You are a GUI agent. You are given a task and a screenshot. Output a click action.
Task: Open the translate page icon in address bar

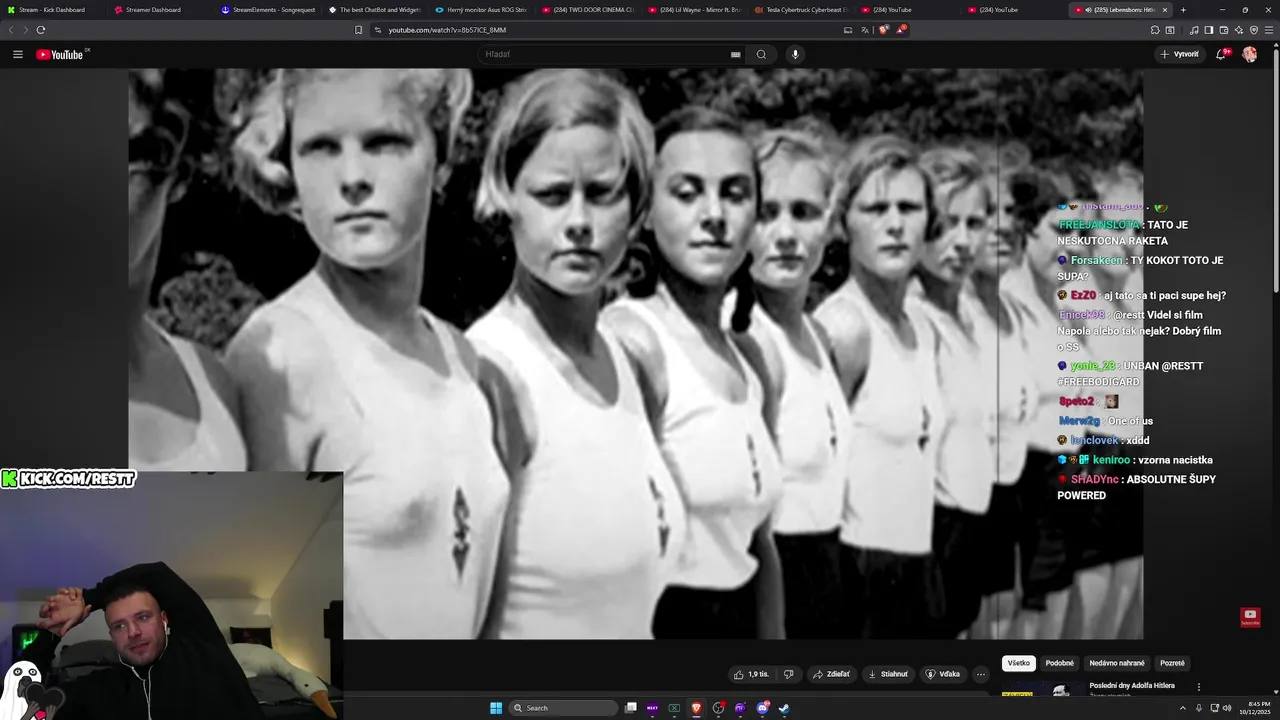865,30
